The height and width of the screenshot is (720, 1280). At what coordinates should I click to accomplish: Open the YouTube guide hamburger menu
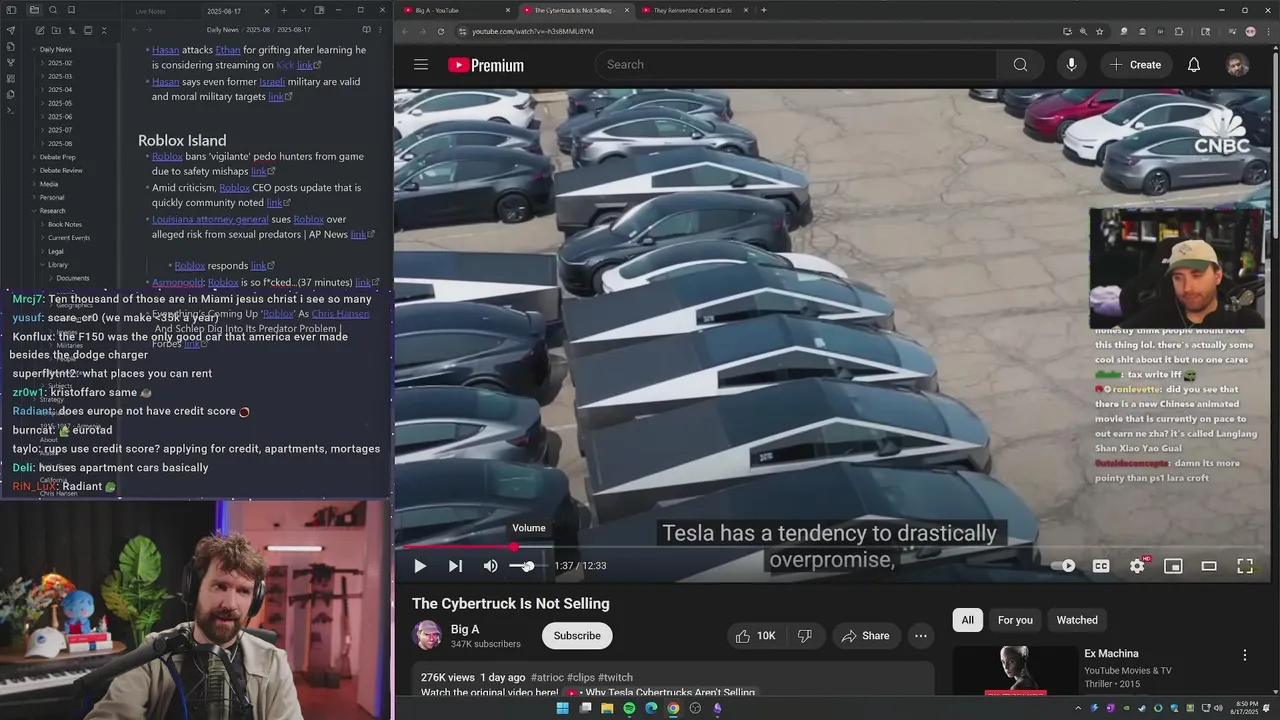421,65
